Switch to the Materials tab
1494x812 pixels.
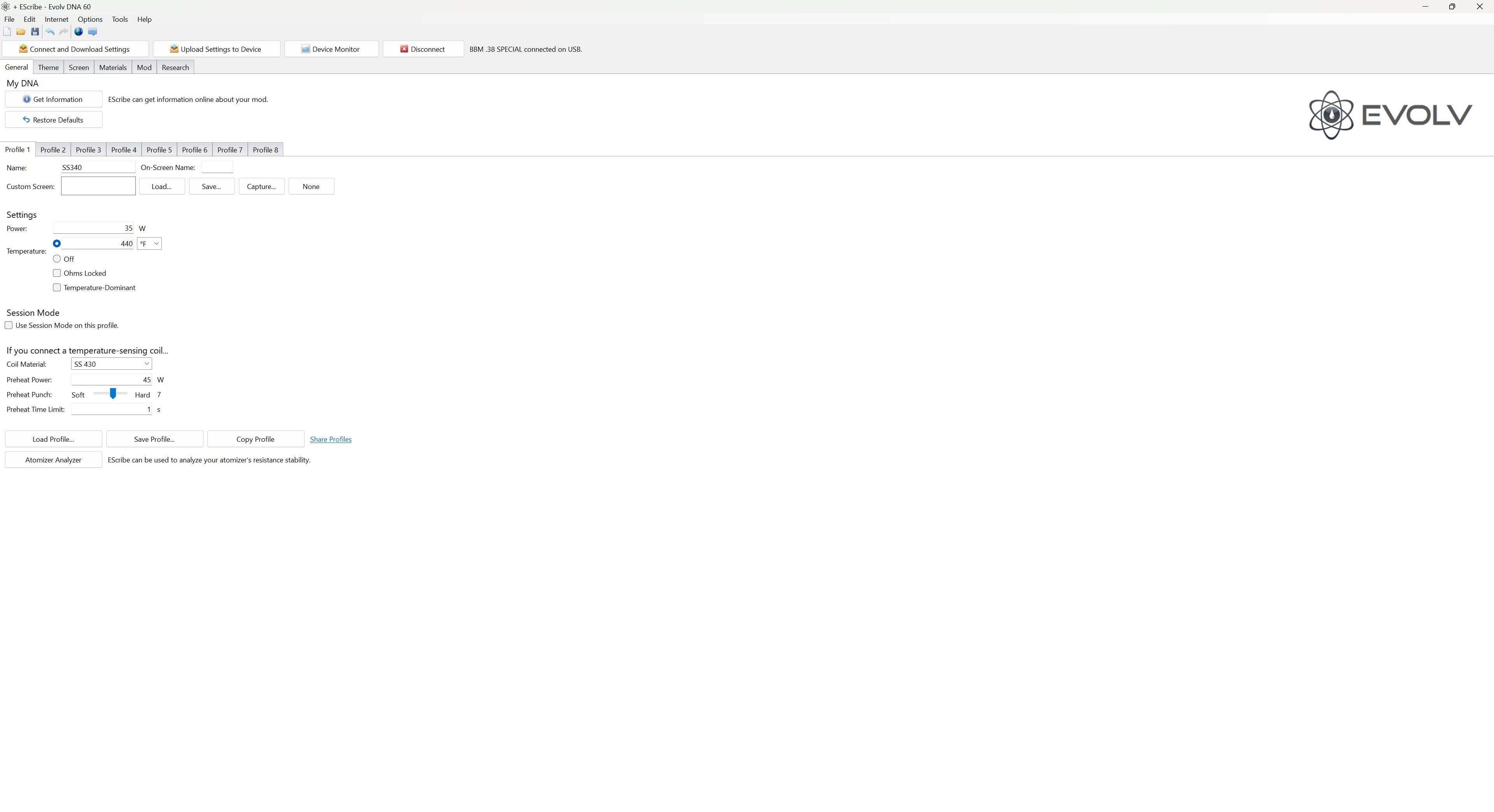(112, 68)
